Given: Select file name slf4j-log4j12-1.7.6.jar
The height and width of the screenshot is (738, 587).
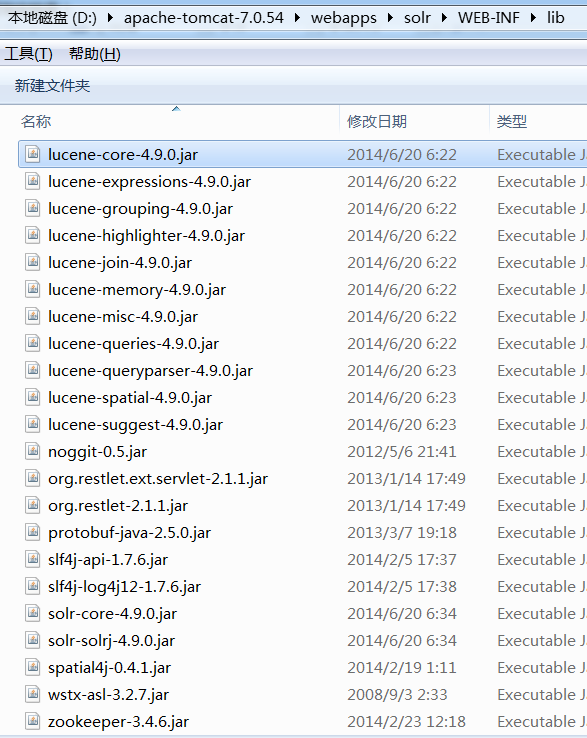Looking at the screenshot, I should pyautogui.click(x=124, y=587).
